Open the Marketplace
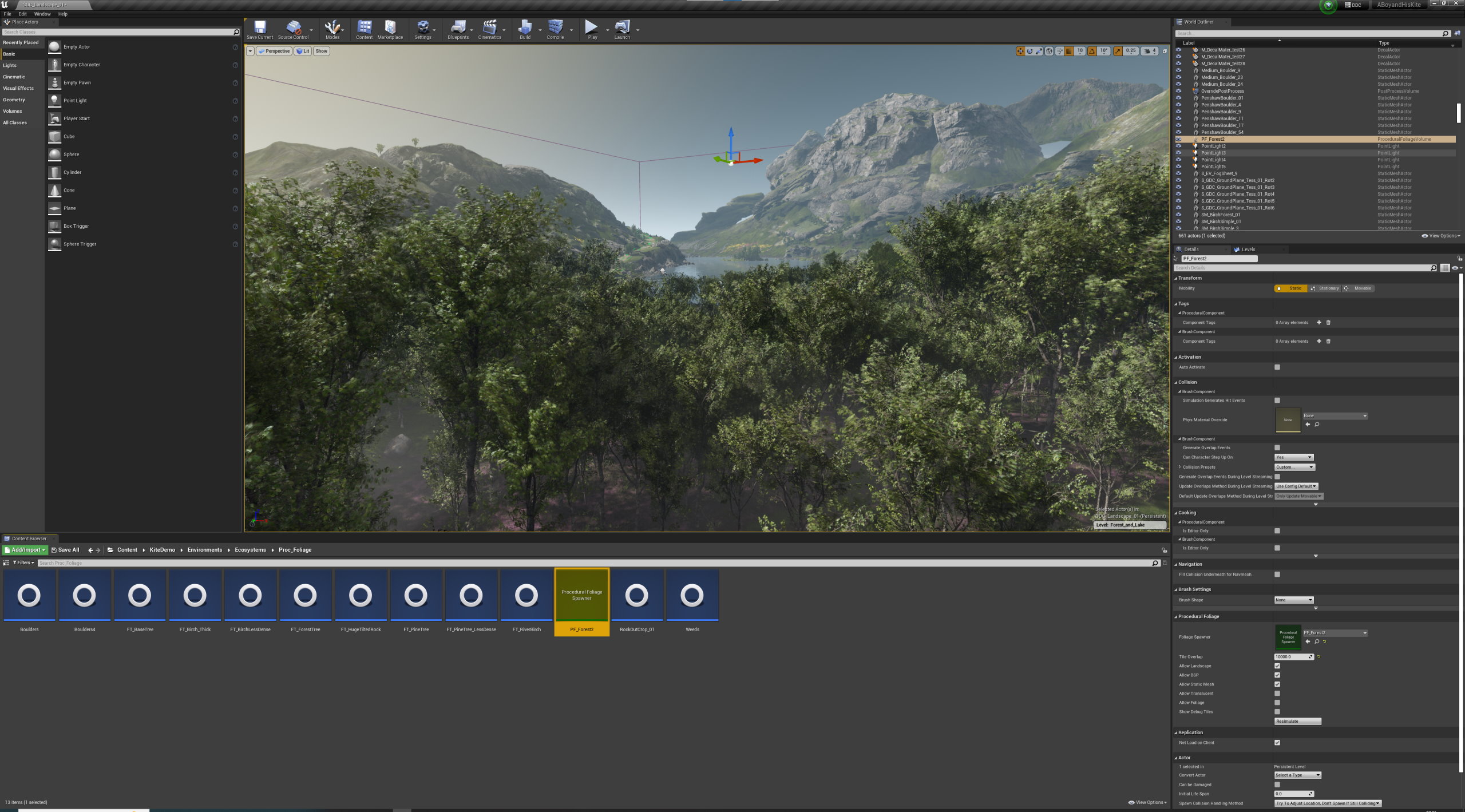Viewport: 1465px width, 812px height. coord(390,27)
